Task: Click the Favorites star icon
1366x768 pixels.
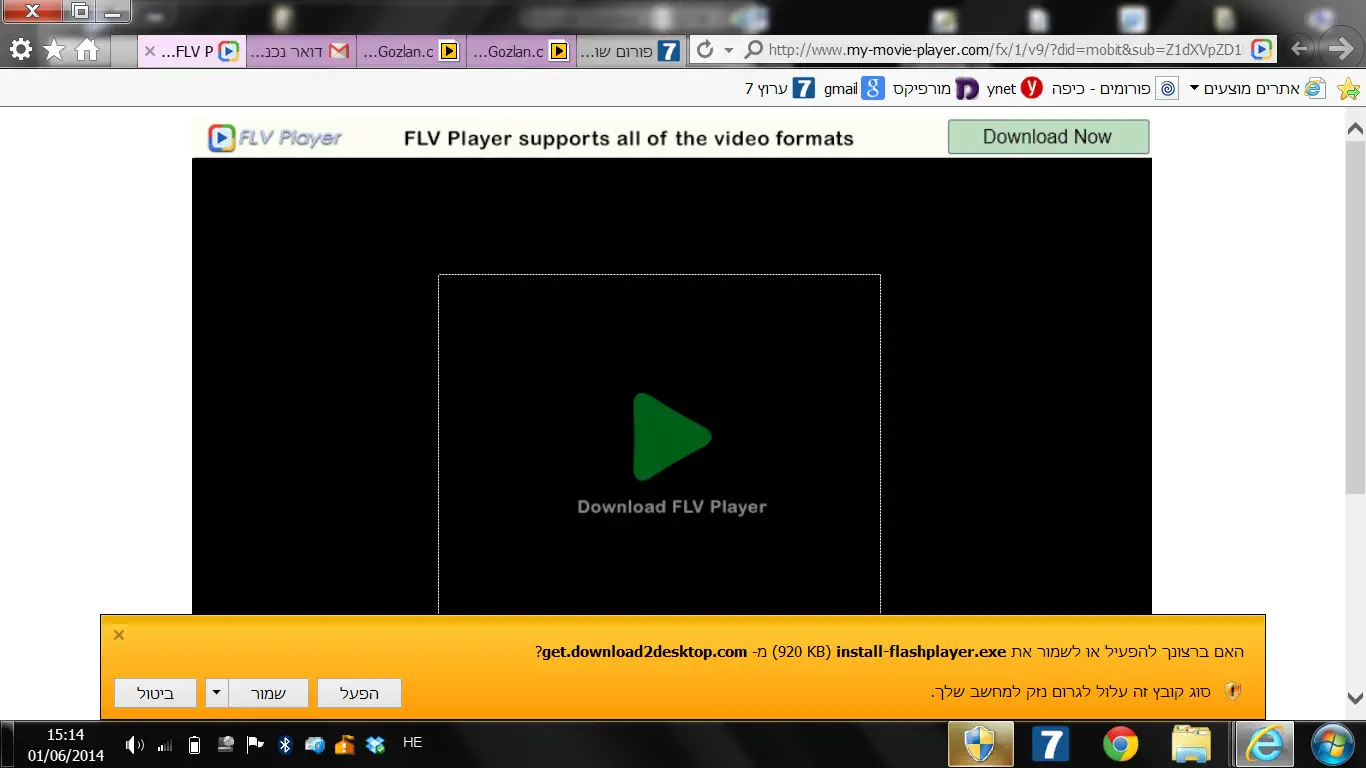Action: tap(54, 49)
